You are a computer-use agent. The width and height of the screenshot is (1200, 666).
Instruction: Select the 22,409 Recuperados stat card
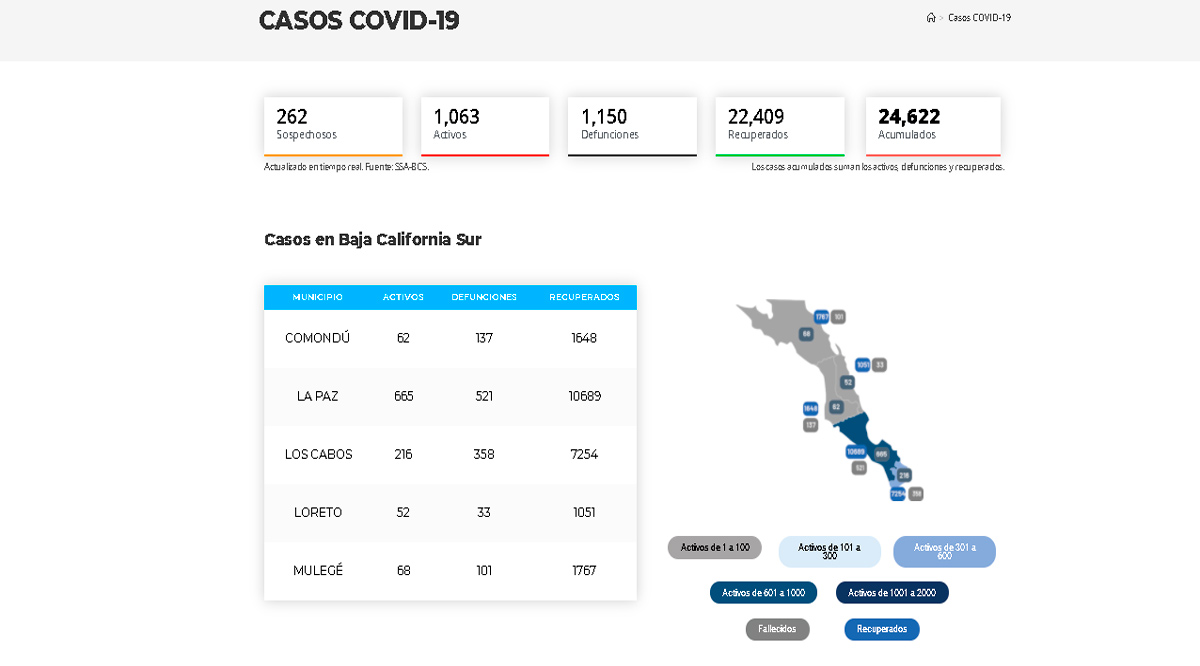pos(780,126)
